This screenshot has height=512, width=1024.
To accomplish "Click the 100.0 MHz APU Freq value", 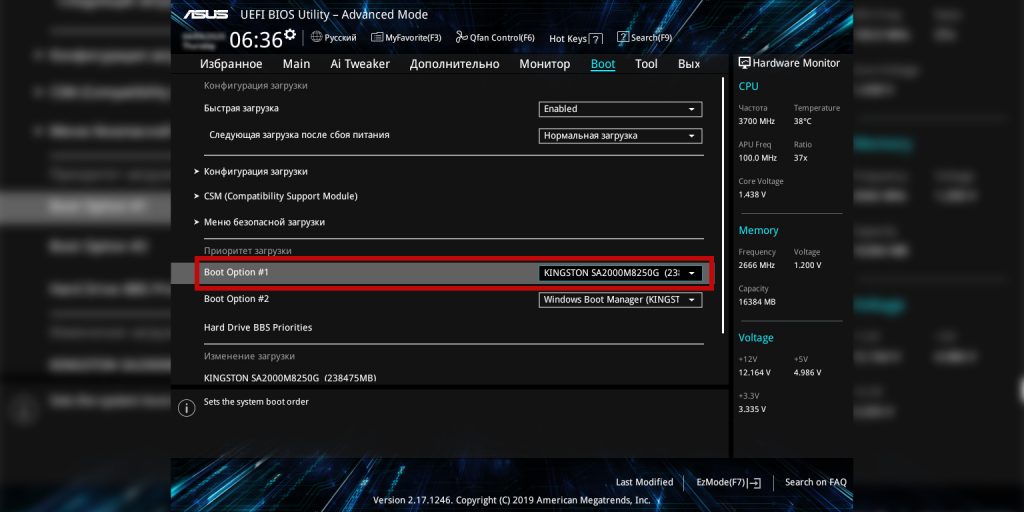I will pos(758,158).
